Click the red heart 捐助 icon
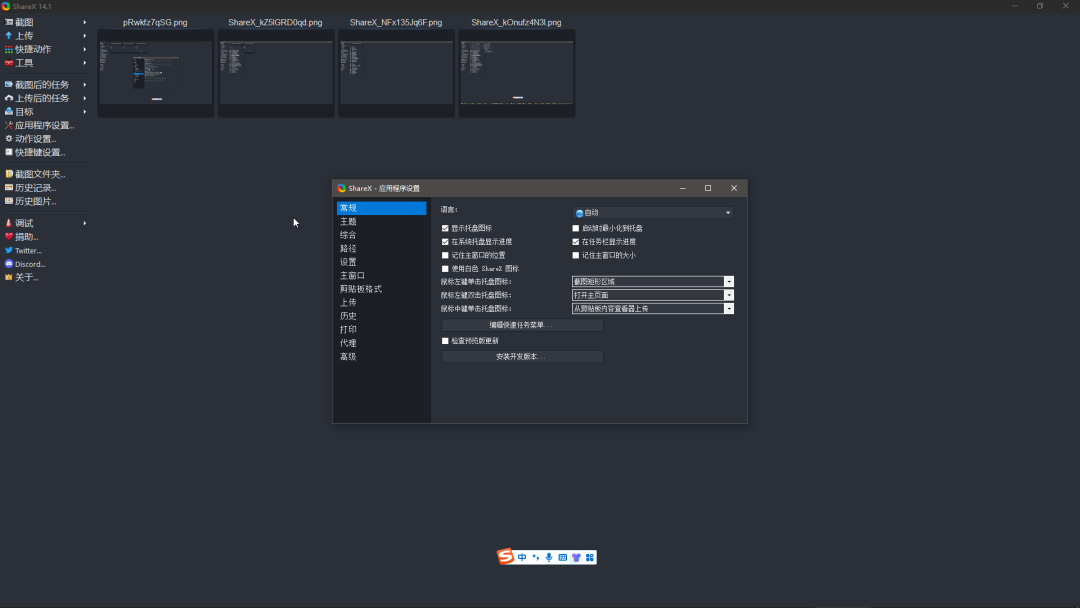The image size is (1080, 608). [9, 236]
